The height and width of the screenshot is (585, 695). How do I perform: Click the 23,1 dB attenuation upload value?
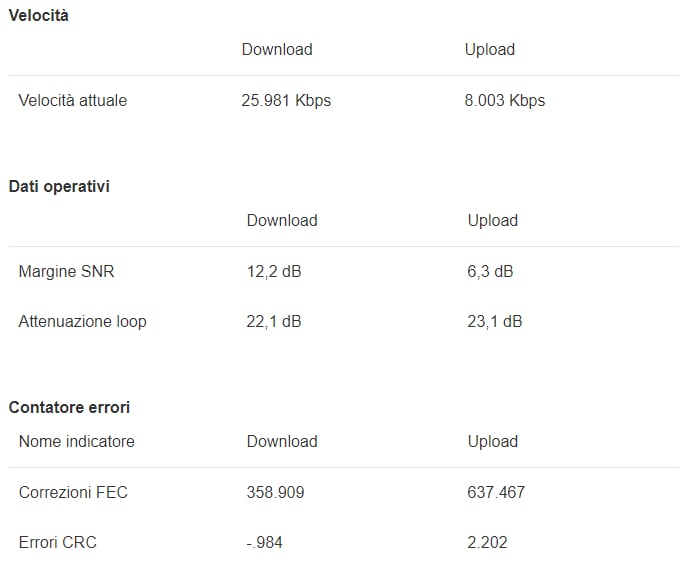click(x=495, y=321)
